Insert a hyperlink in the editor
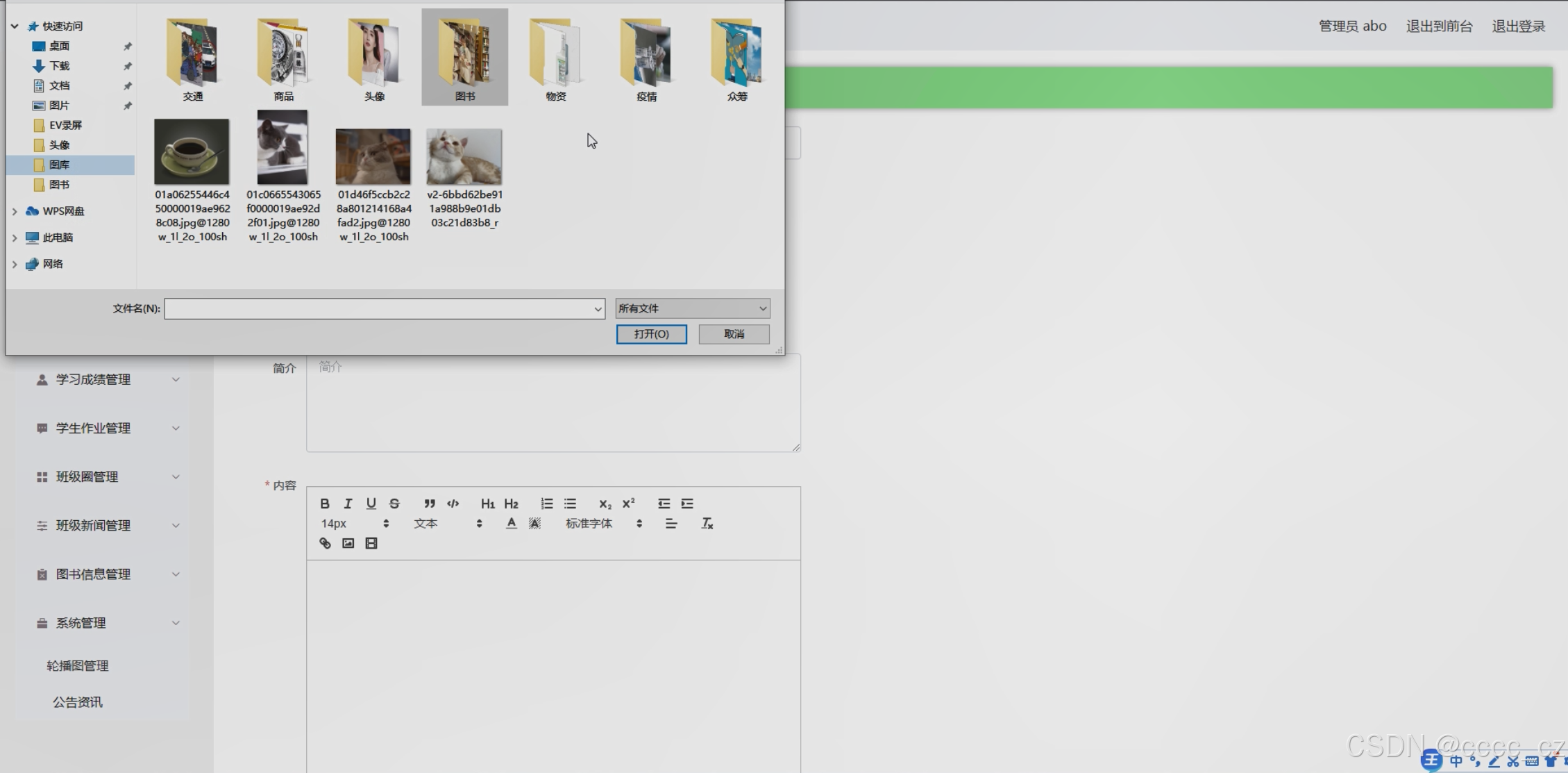Screen dimensions: 1568x773 (x=324, y=543)
